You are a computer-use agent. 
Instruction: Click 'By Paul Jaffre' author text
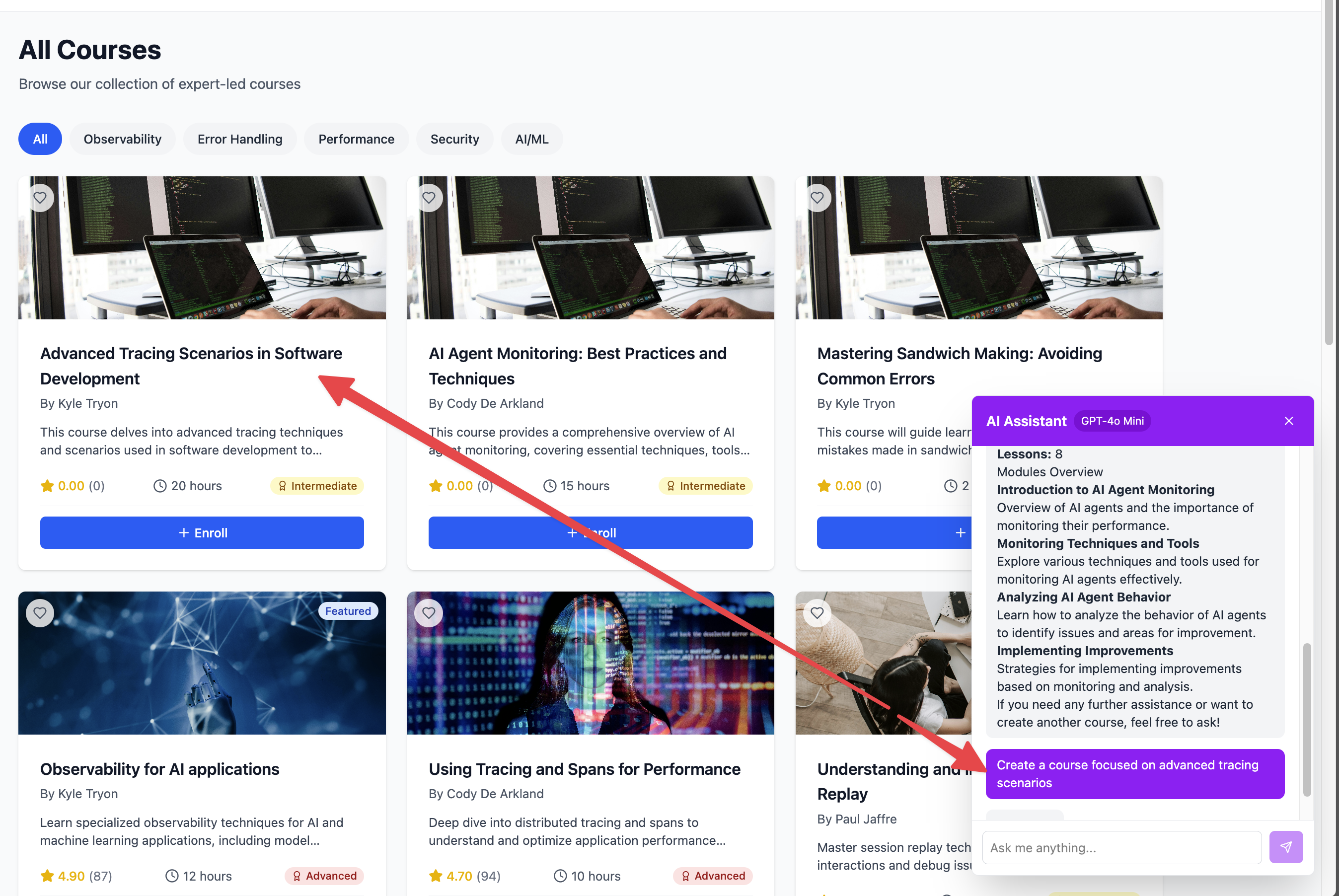coord(856,819)
